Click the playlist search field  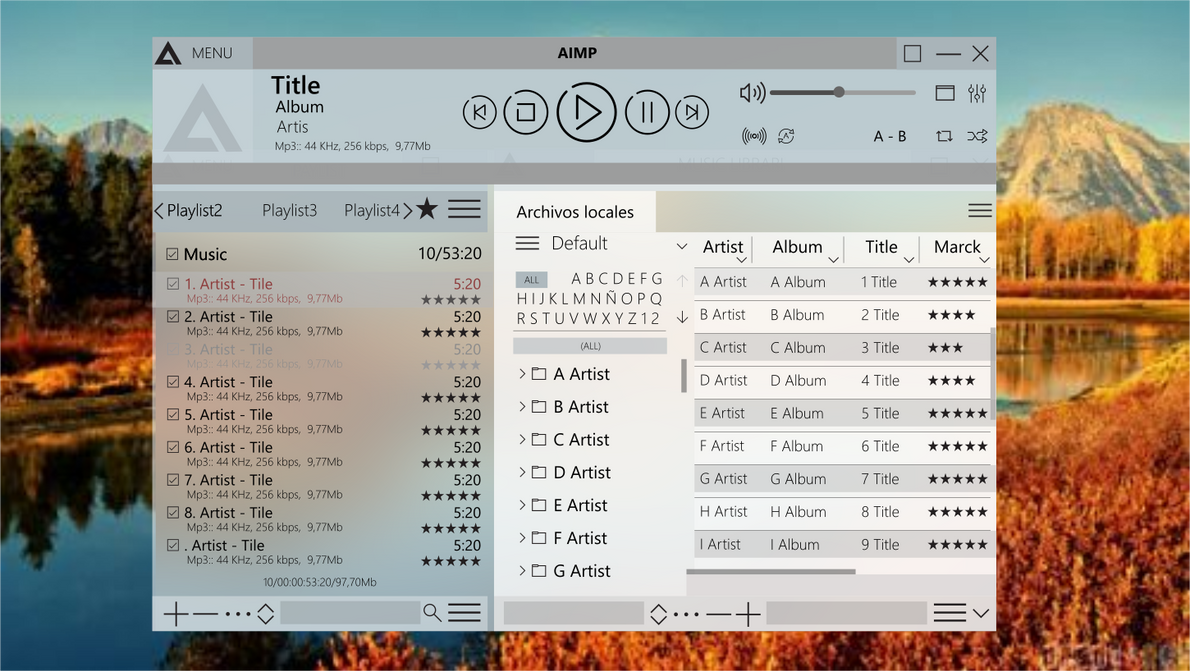pos(349,613)
